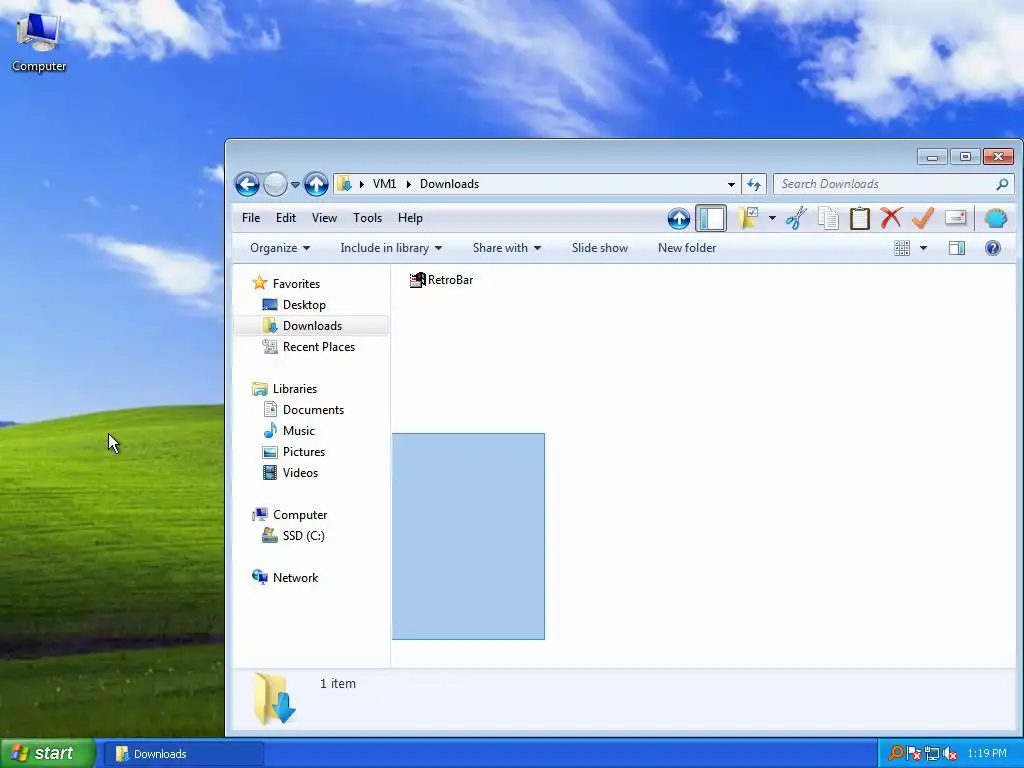Open the File menu
1024x768 pixels.
pyautogui.click(x=251, y=218)
